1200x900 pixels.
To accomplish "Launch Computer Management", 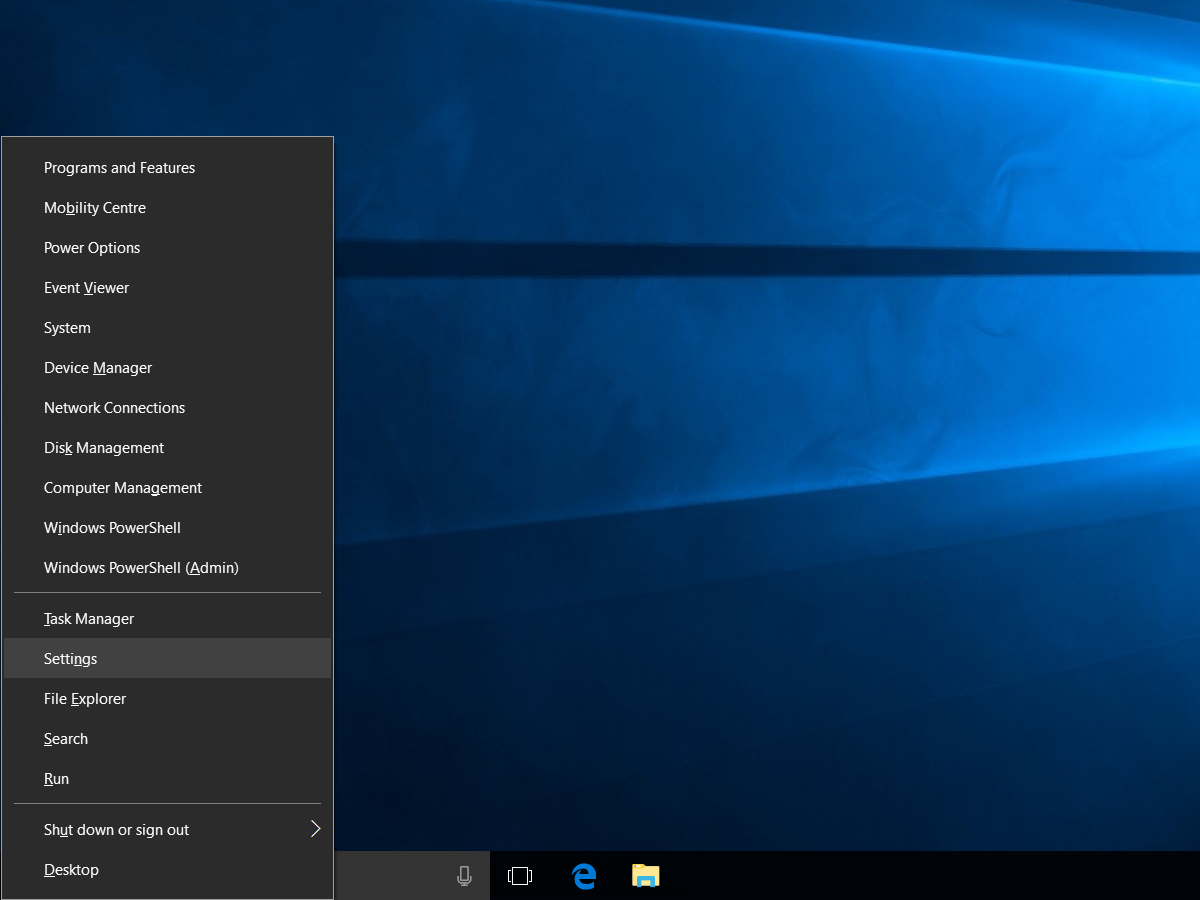I will [x=167, y=488].
